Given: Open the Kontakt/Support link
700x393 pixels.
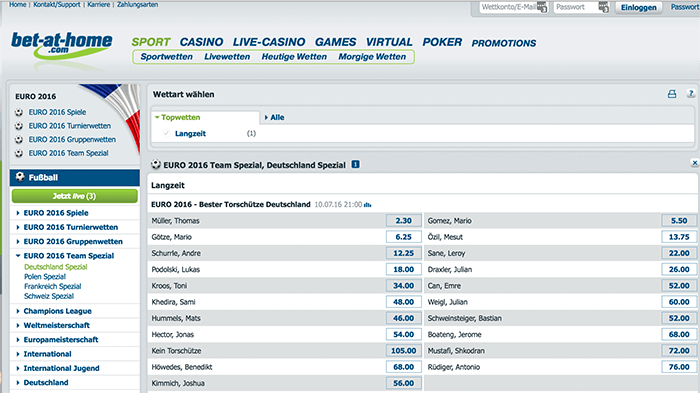Looking at the screenshot, I should (57, 4).
